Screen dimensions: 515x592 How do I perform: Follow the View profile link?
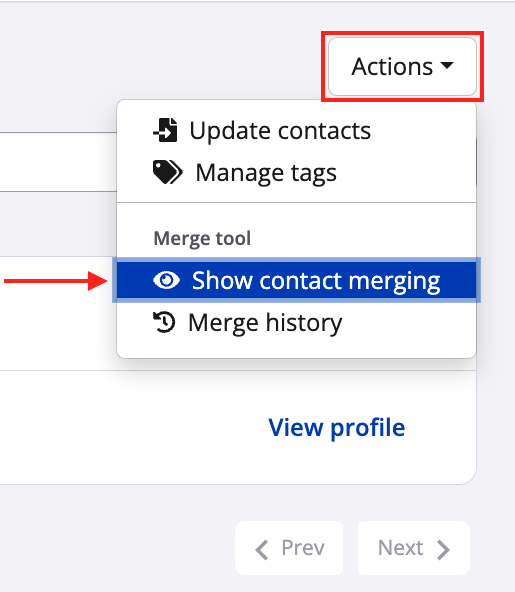coord(336,428)
